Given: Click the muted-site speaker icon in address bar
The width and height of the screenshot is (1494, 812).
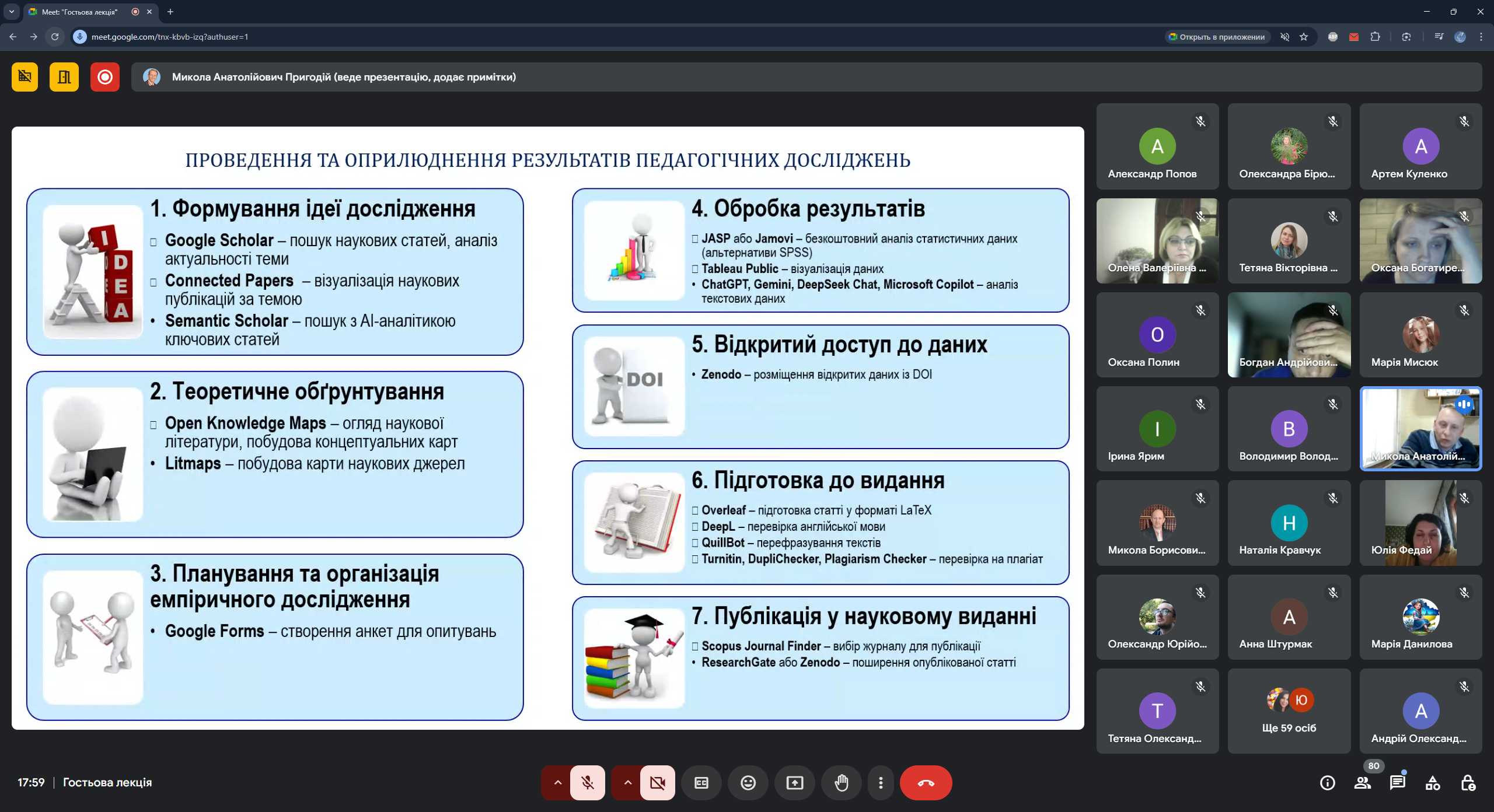Looking at the screenshot, I should [1284, 37].
